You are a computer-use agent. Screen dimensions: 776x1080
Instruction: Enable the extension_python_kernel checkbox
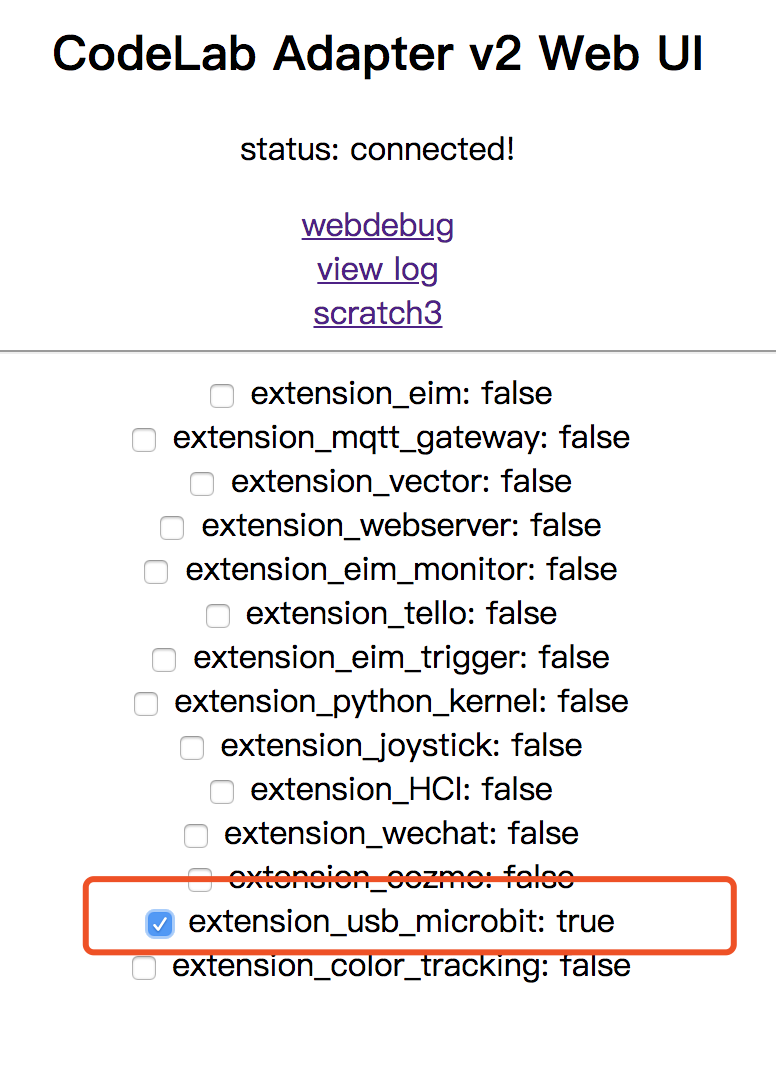(146, 704)
